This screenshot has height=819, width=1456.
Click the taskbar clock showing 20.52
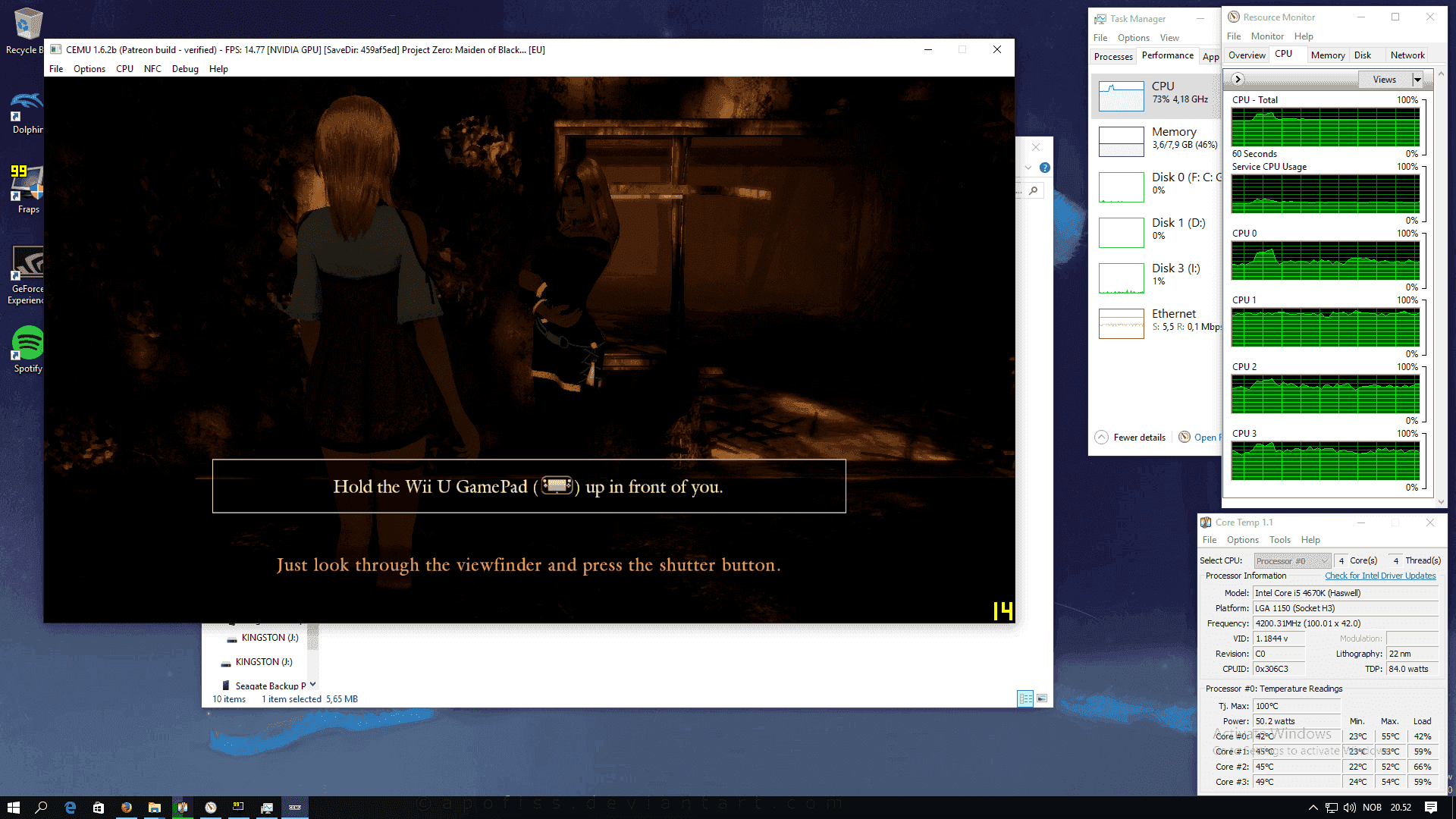pos(1401,808)
